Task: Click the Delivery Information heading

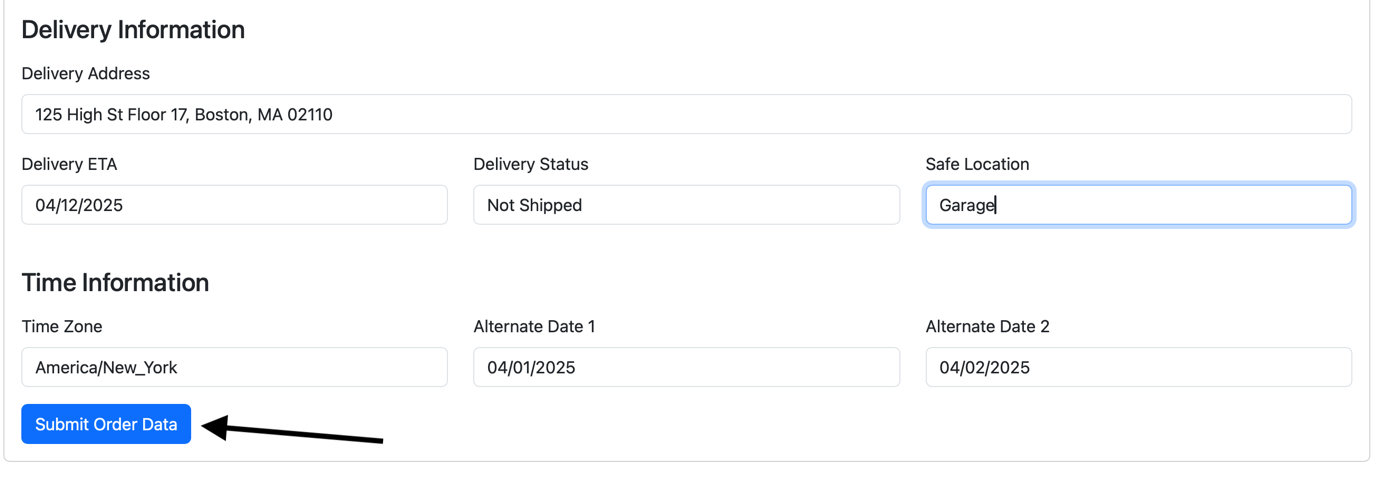Action: point(133,30)
